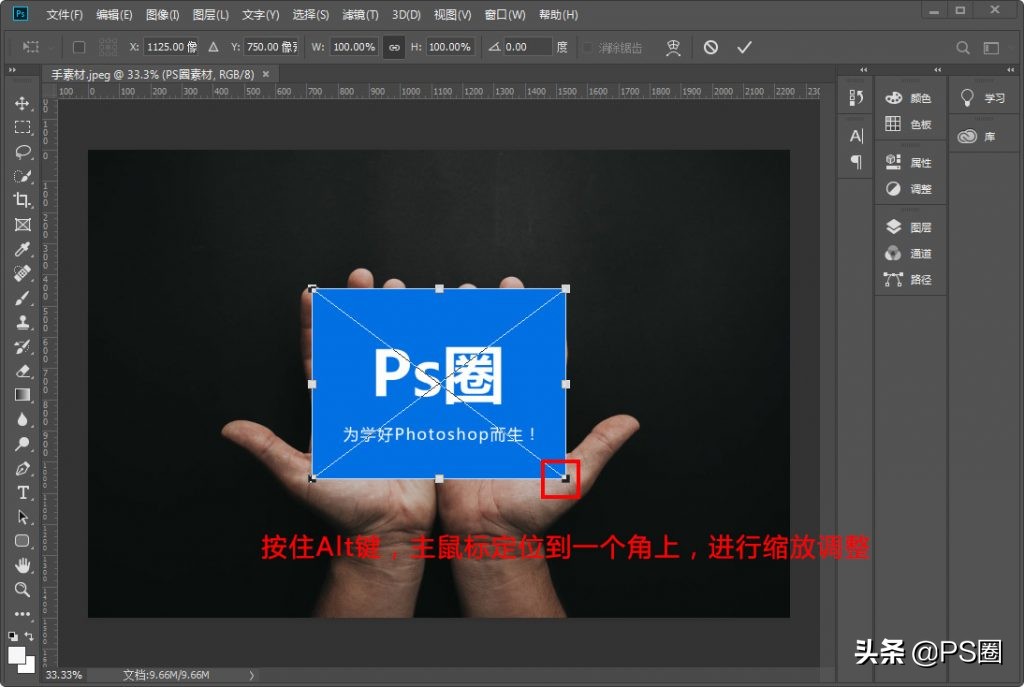Select the Spot Healing Brush tool
Screen dimensions: 1024x687
22,273
